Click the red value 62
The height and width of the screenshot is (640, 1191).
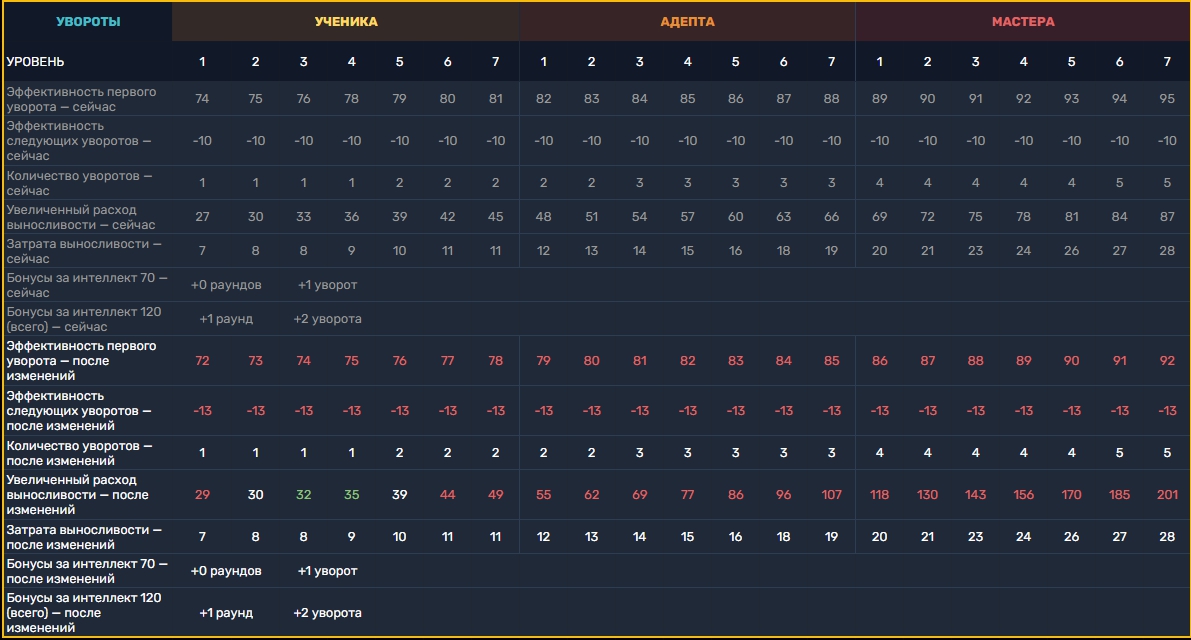tap(591, 495)
